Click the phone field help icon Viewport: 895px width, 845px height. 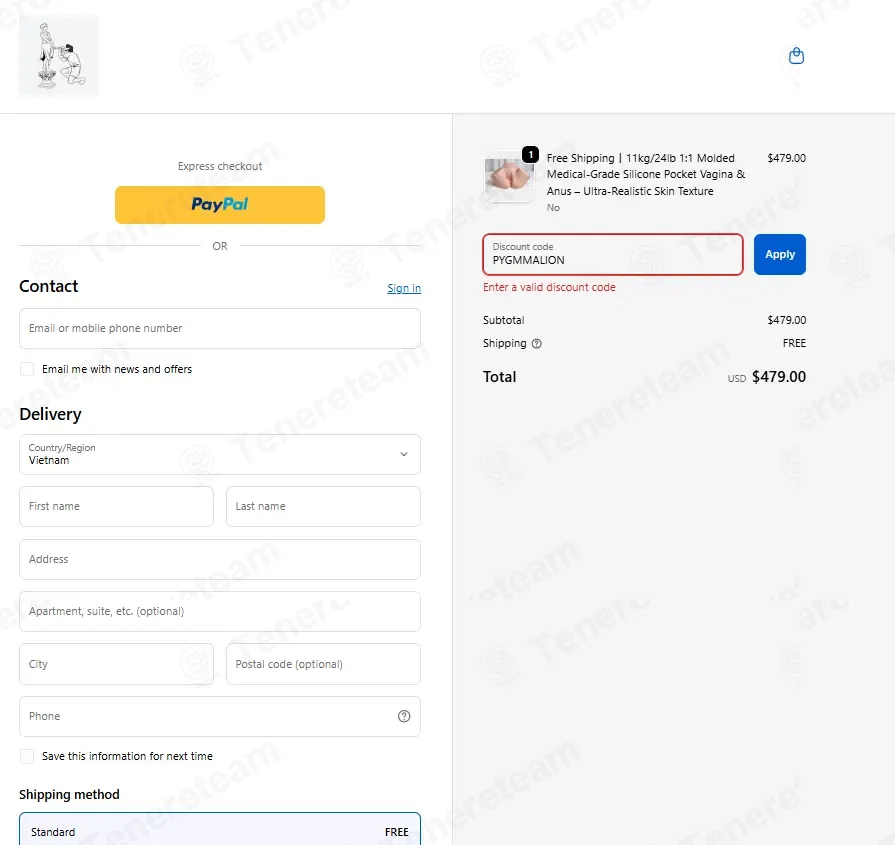(404, 716)
